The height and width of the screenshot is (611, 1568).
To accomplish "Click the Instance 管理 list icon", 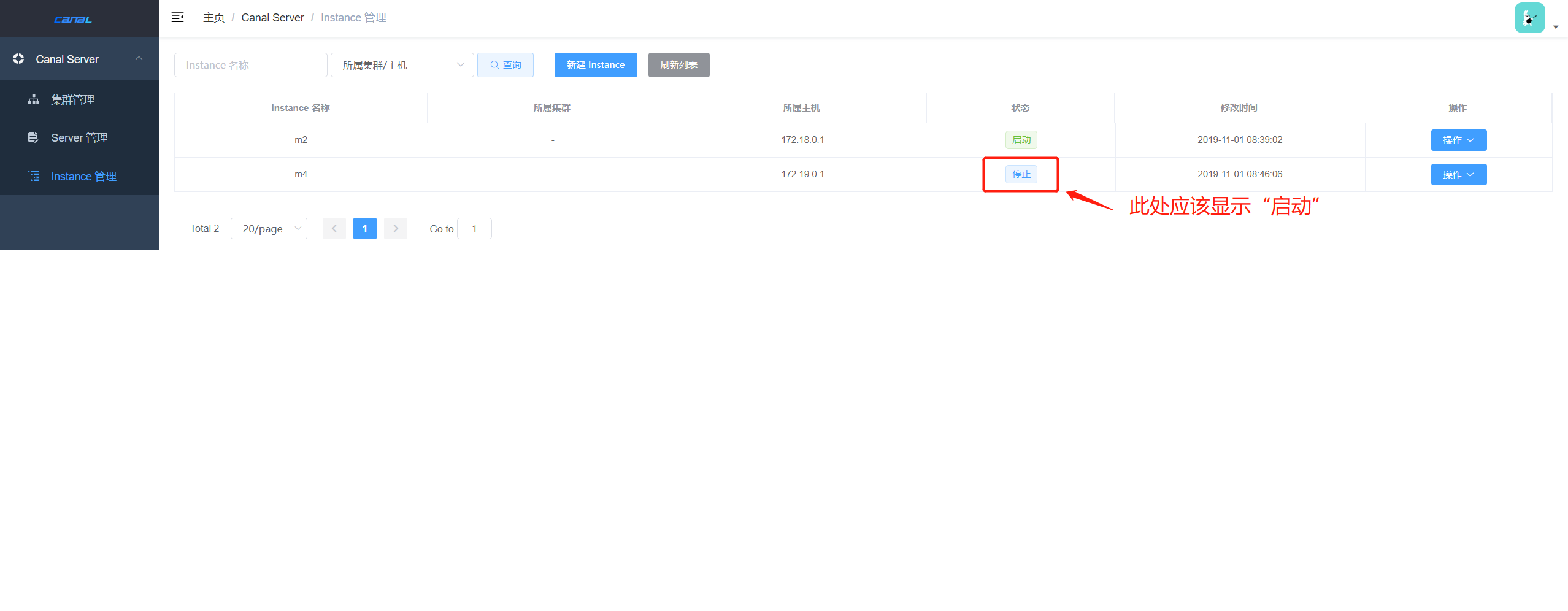I will click(34, 176).
